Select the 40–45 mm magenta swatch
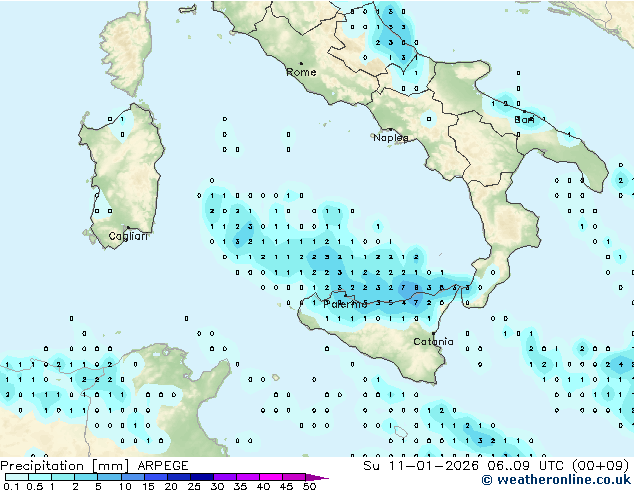 click(x=271, y=477)
